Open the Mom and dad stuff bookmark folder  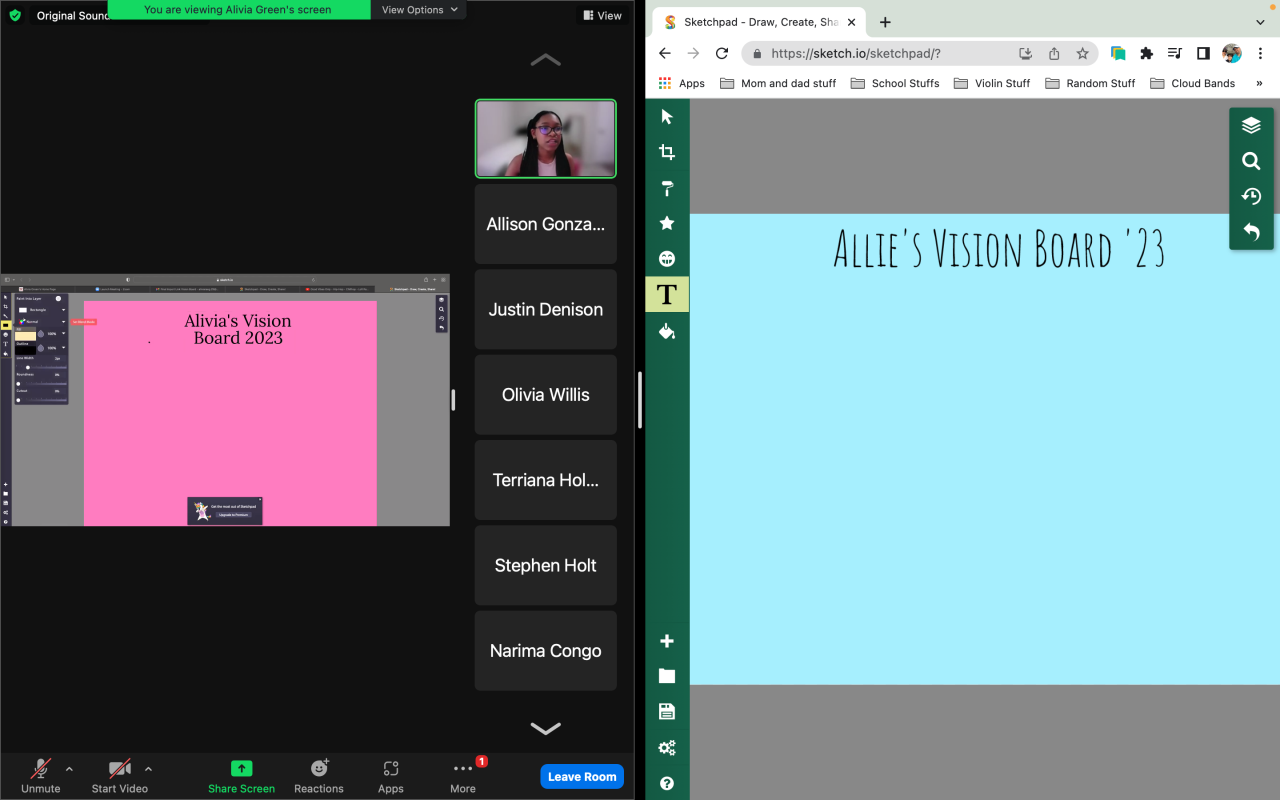click(778, 83)
